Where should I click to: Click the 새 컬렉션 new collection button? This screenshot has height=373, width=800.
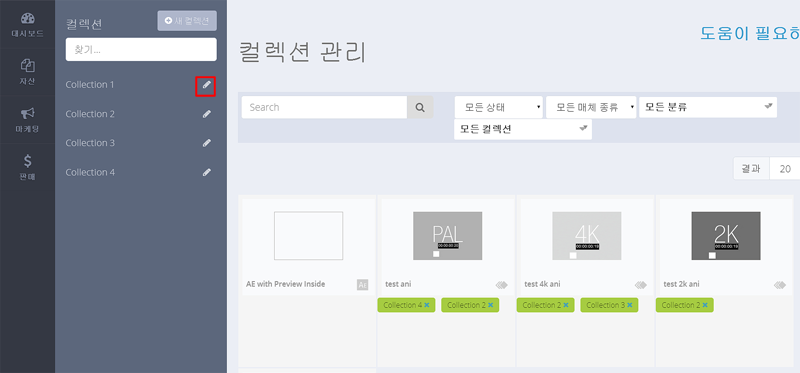[187, 20]
